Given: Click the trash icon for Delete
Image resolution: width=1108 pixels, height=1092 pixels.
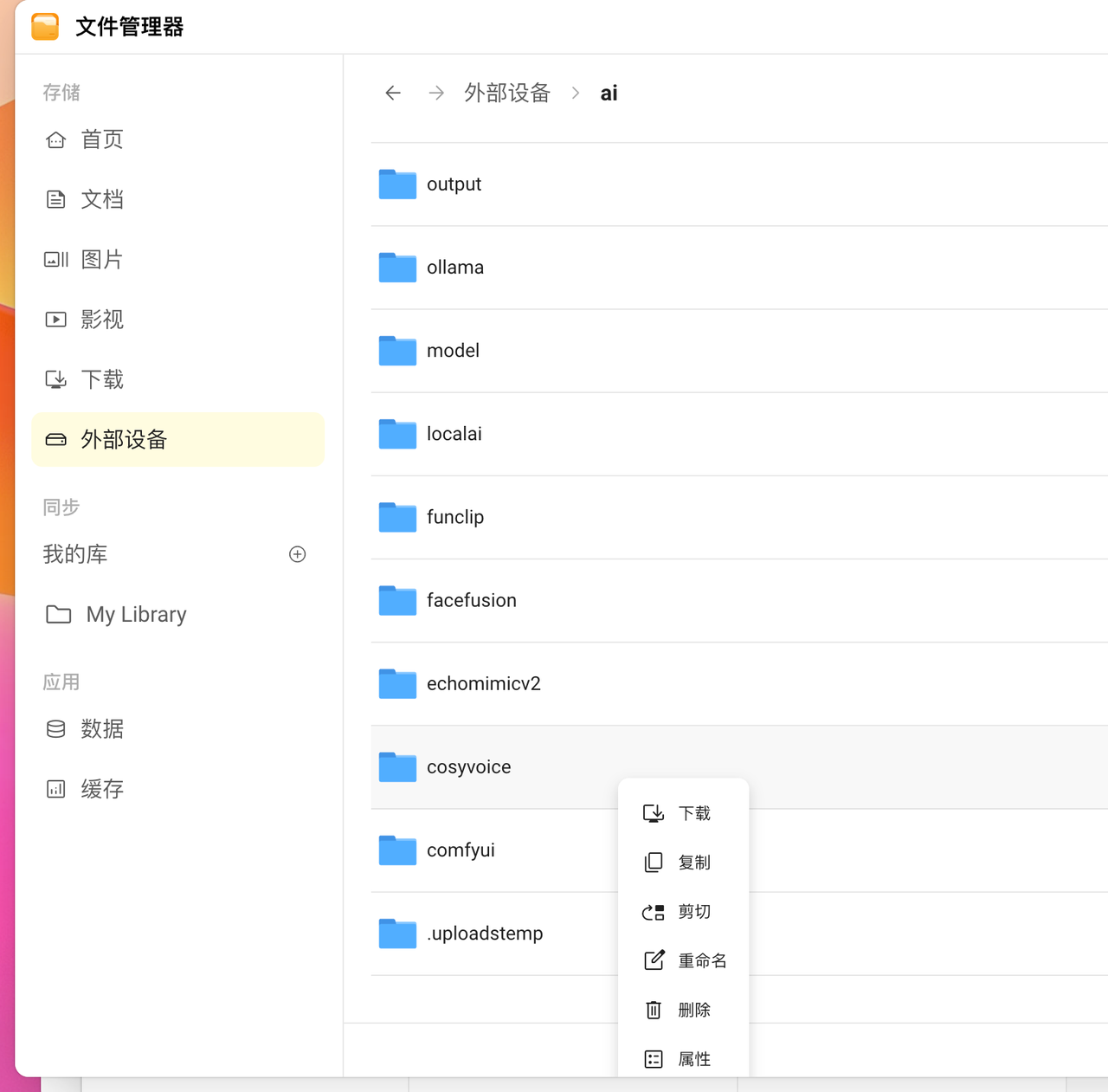Looking at the screenshot, I should point(654,1010).
